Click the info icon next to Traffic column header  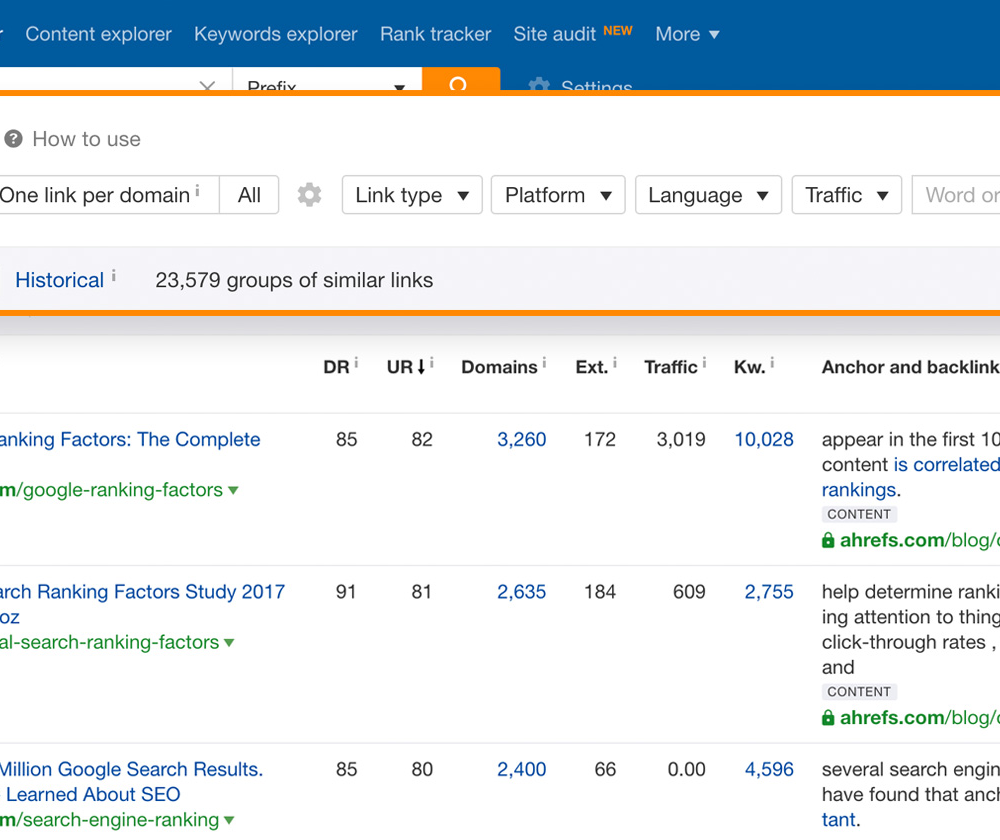click(704, 363)
